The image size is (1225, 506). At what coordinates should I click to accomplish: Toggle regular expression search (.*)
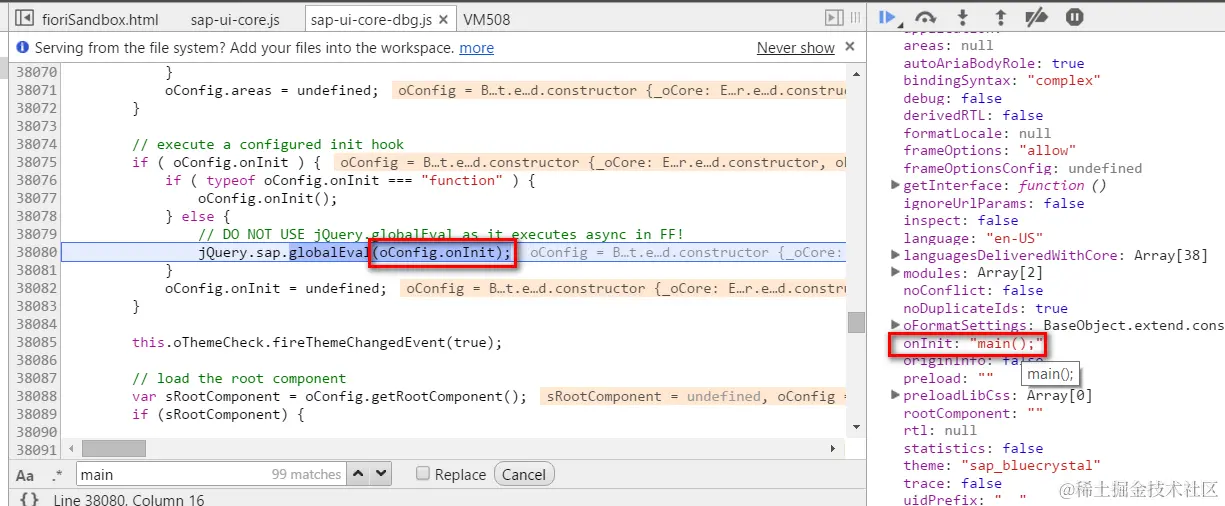coord(56,475)
